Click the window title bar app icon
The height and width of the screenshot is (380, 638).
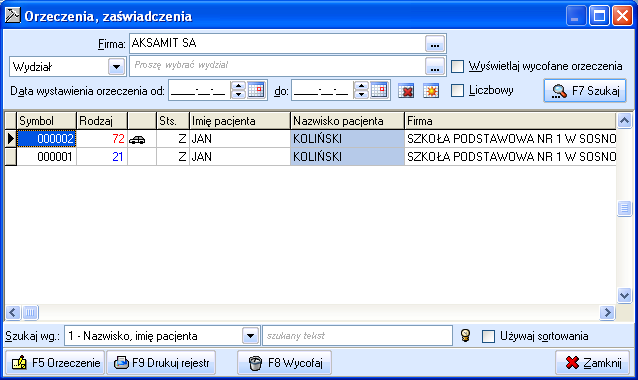pos(12,15)
